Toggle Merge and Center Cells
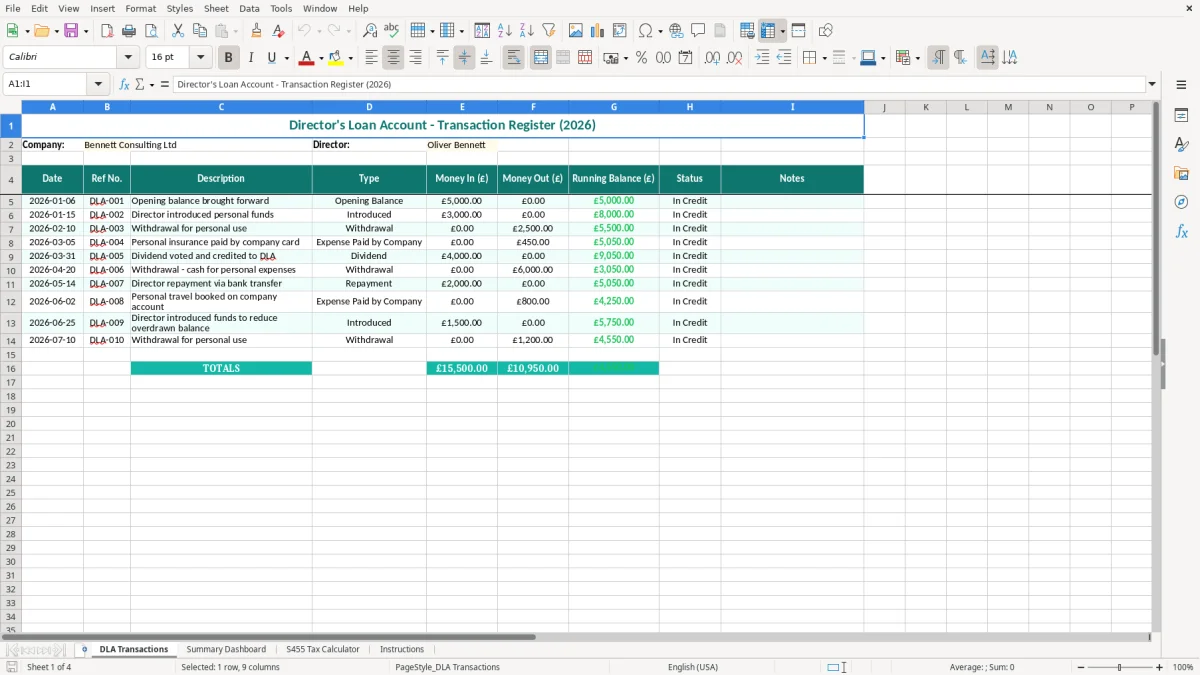The image size is (1200, 675). [541, 58]
